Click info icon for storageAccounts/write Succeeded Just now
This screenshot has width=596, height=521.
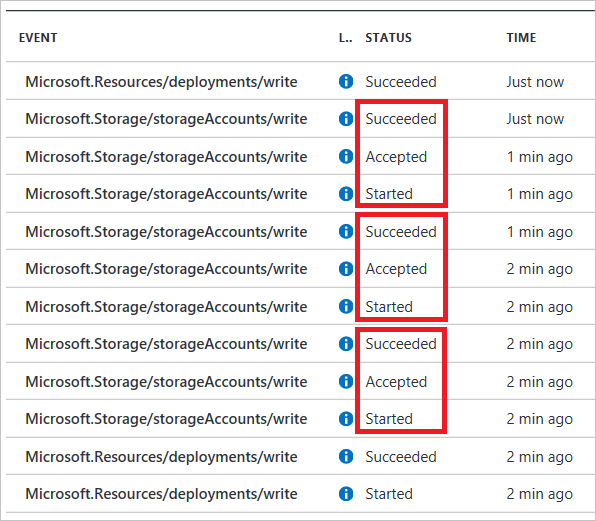pos(346,119)
